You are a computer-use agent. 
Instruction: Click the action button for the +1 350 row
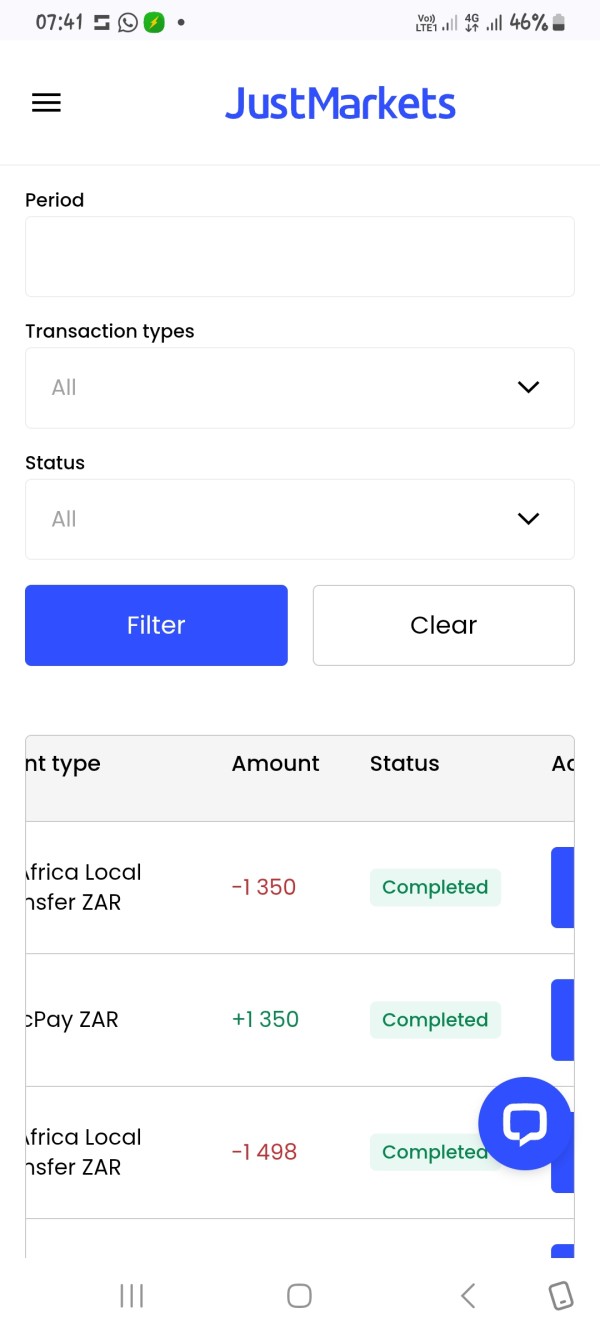[563, 1020]
